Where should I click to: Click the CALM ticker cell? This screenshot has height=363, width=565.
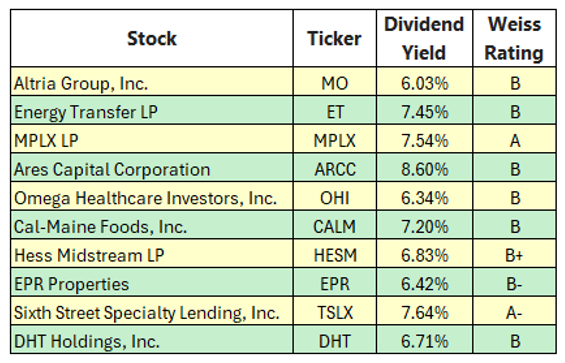point(335,225)
